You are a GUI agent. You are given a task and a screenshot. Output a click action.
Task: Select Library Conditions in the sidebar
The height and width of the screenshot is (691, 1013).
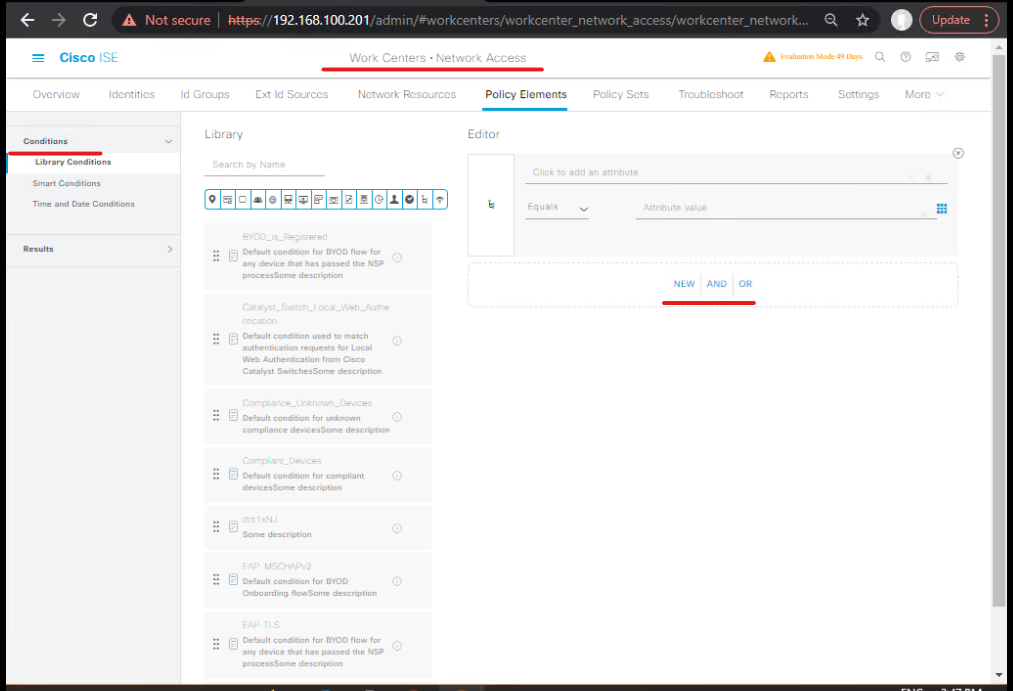(x=73, y=162)
